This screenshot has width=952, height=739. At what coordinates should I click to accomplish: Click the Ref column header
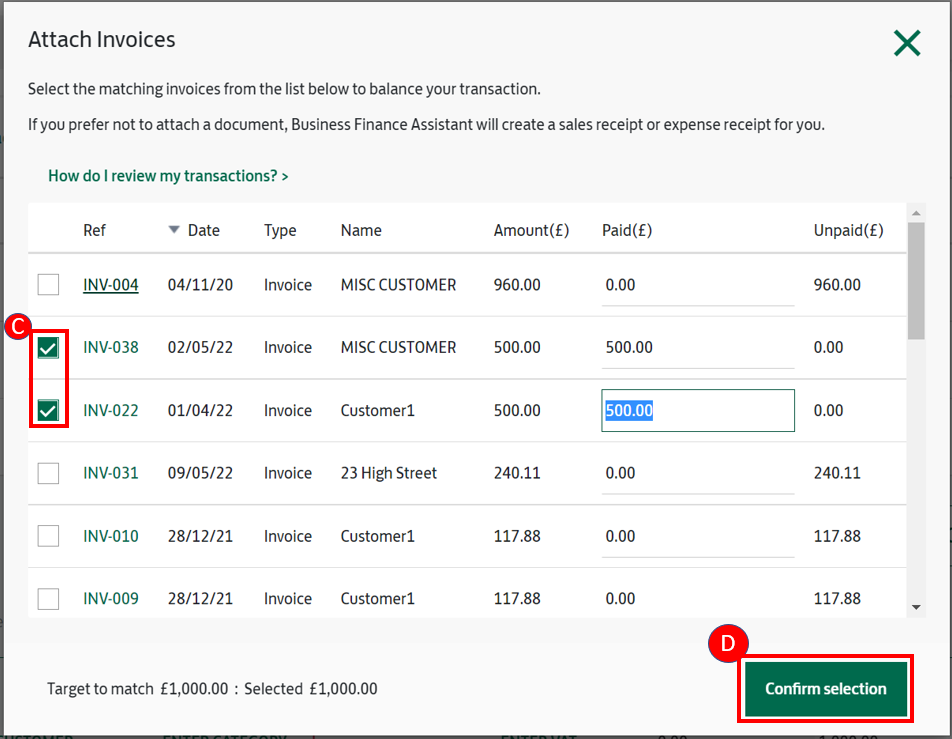94,230
